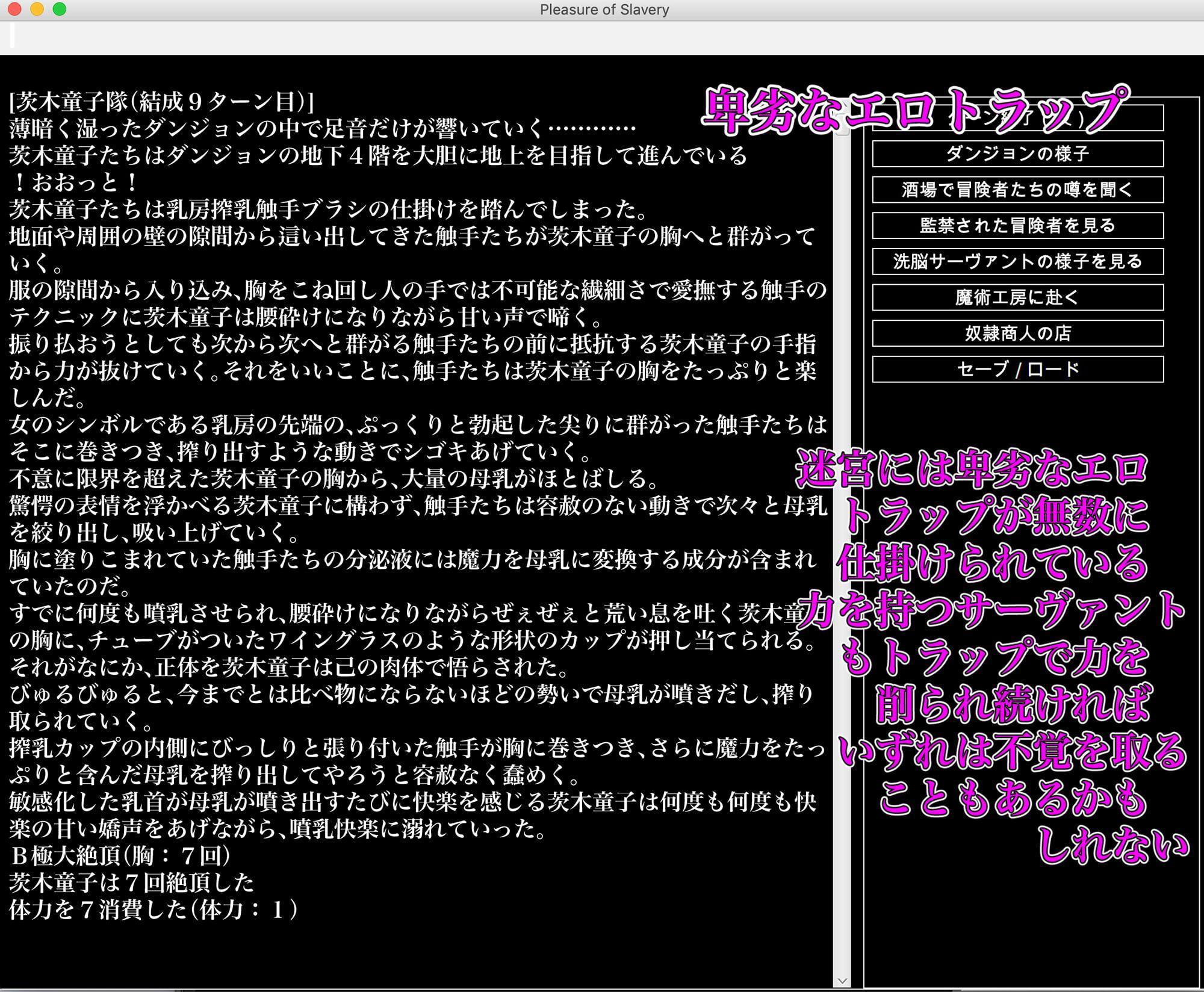
Task: Visit 奴隷商人の店 option
Action: coord(1017,333)
